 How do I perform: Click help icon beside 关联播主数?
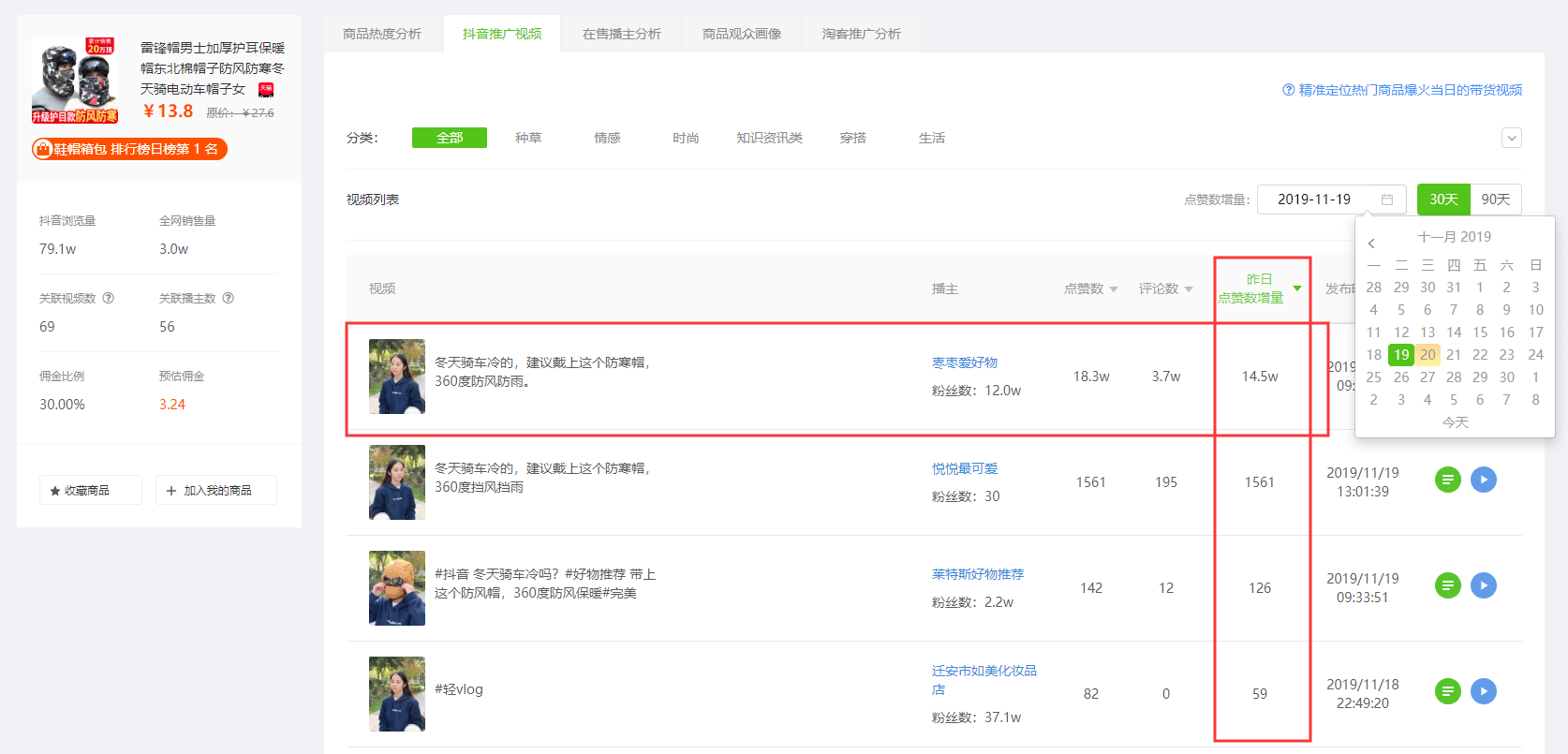tap(229, 298)
